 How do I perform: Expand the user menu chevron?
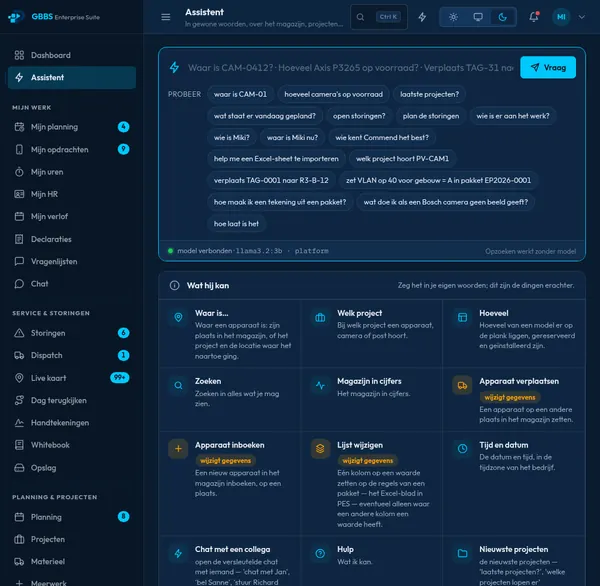(582, 17)
